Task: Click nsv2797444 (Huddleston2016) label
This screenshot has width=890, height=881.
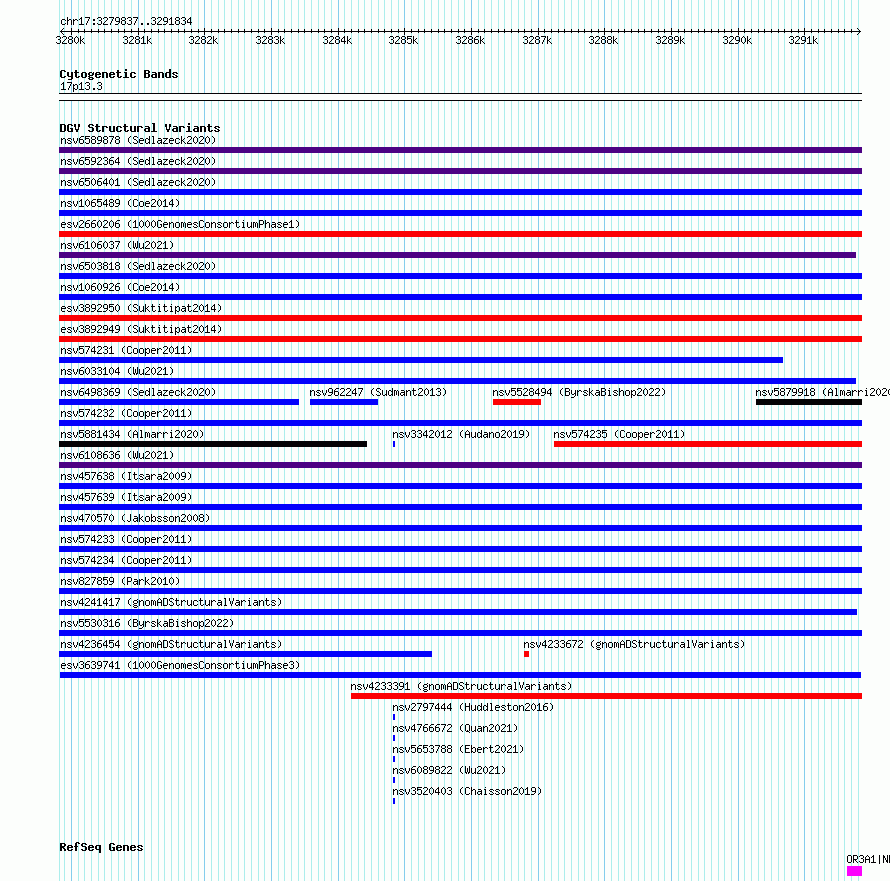Action: click(473, 707)
